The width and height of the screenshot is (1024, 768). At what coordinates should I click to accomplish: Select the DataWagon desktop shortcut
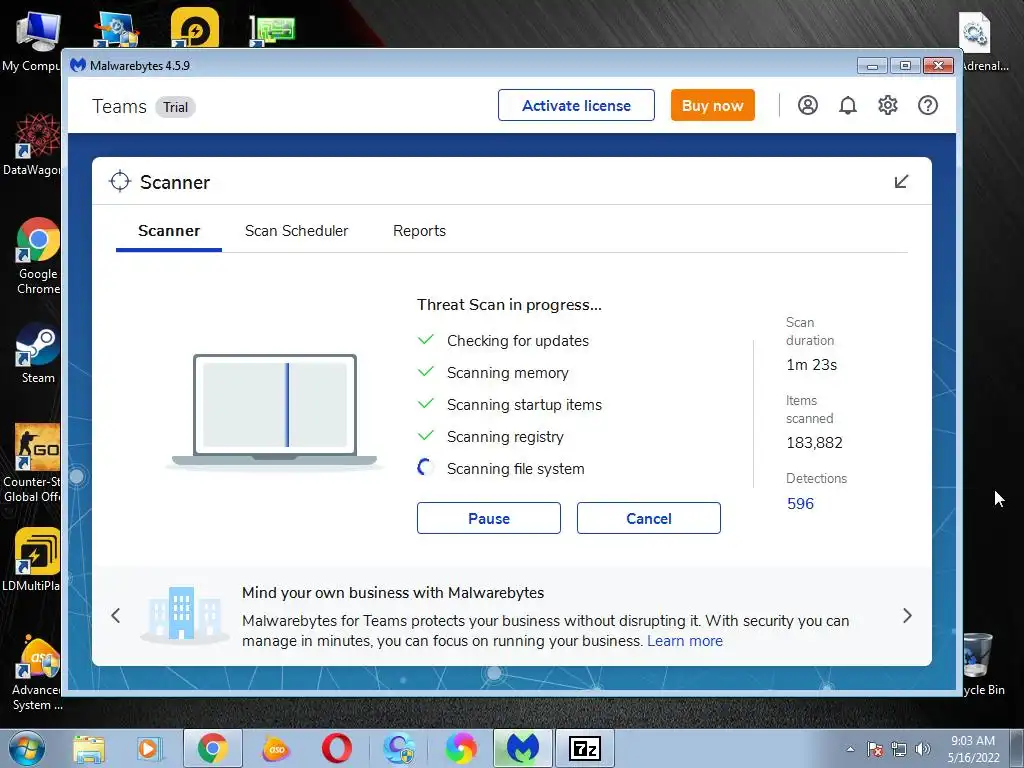(x=31, y=145)
